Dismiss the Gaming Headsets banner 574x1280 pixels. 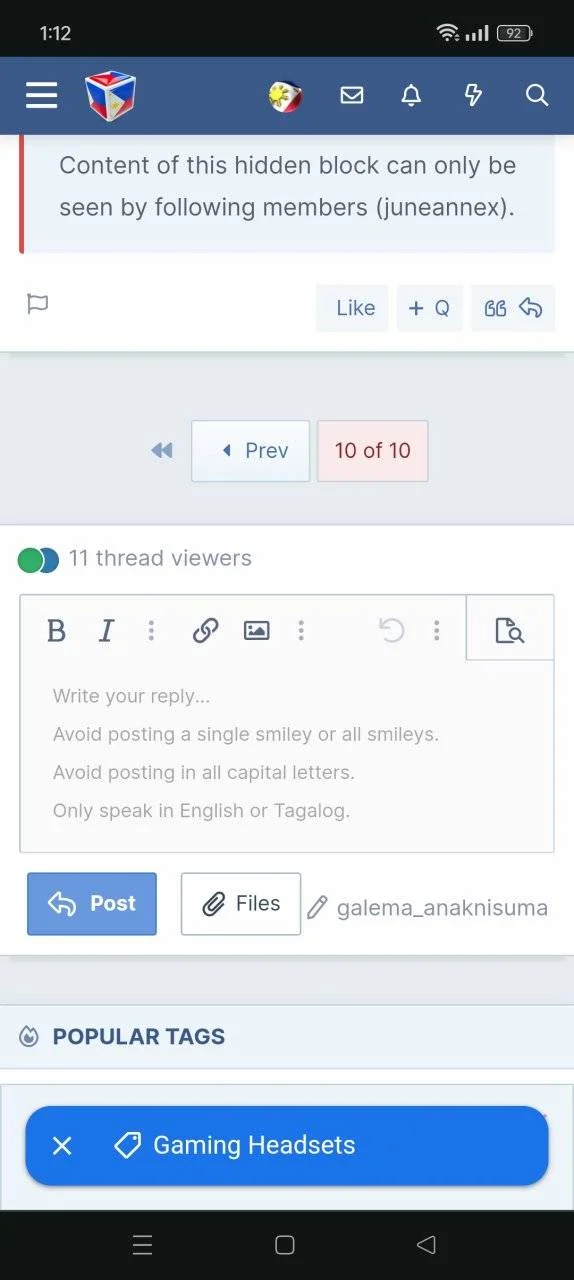(62, 1146)
